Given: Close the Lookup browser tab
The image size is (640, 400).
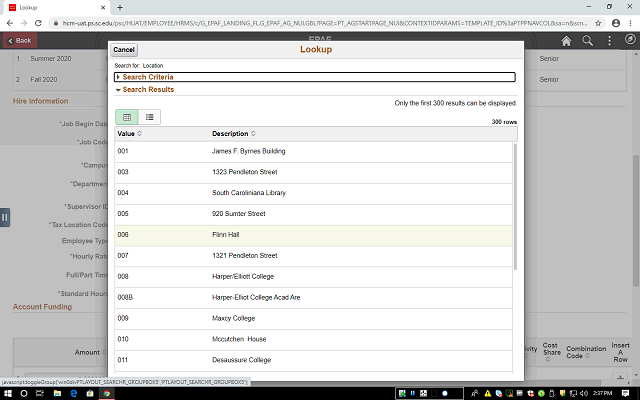Looking at the screenshot, I should pos(103,7).
